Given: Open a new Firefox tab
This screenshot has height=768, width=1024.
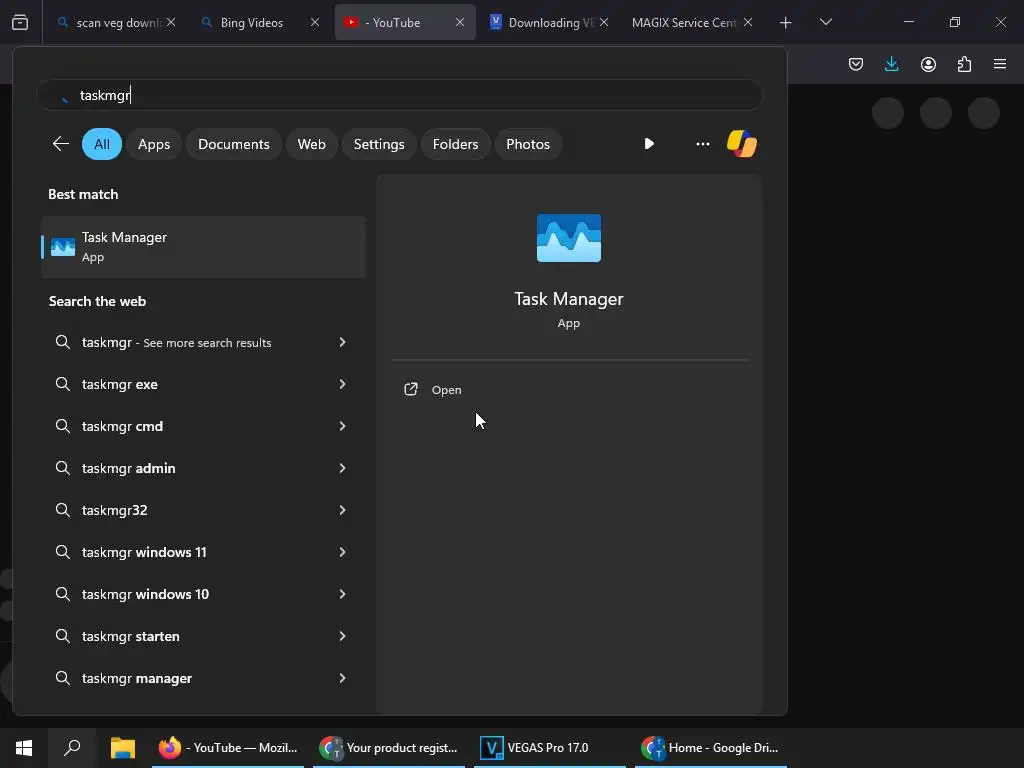Looking at the screenshot, I should (786, 23).
